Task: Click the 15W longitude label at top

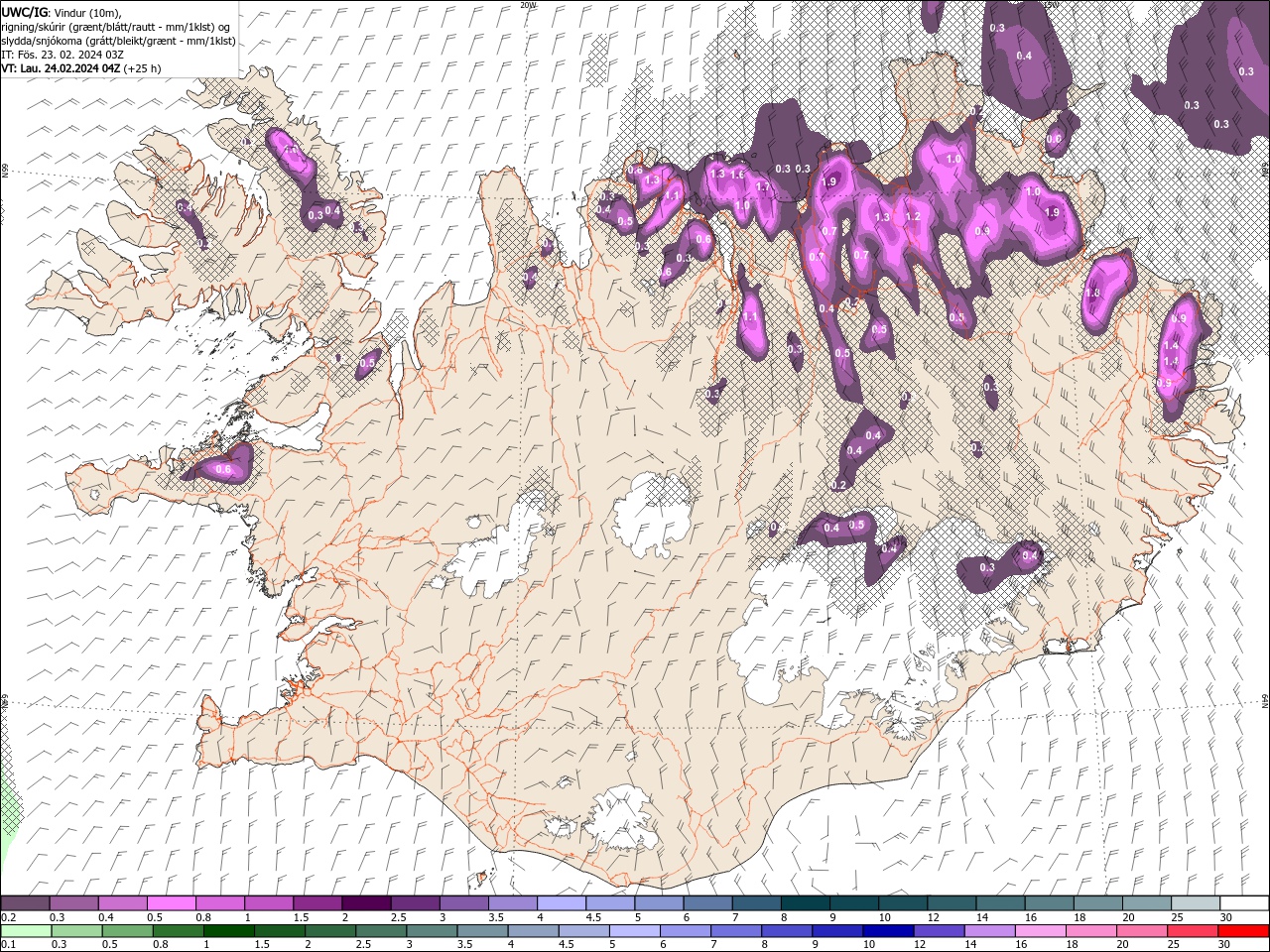Action: 1052,5
